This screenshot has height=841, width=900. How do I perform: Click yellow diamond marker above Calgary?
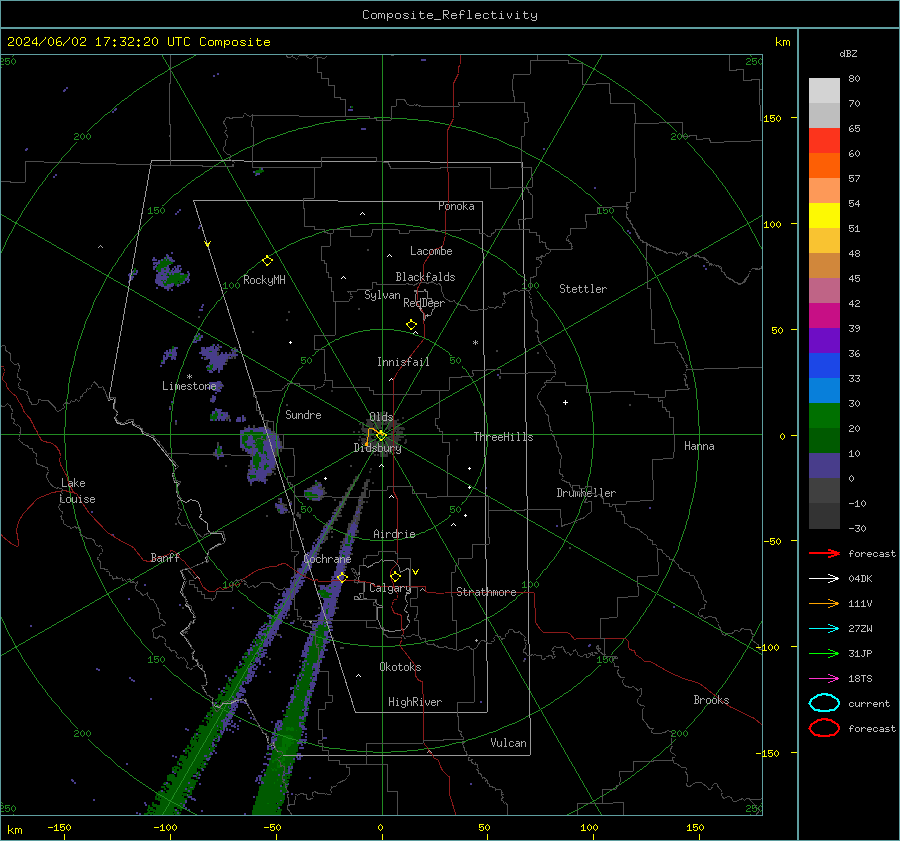coord(395,576)
